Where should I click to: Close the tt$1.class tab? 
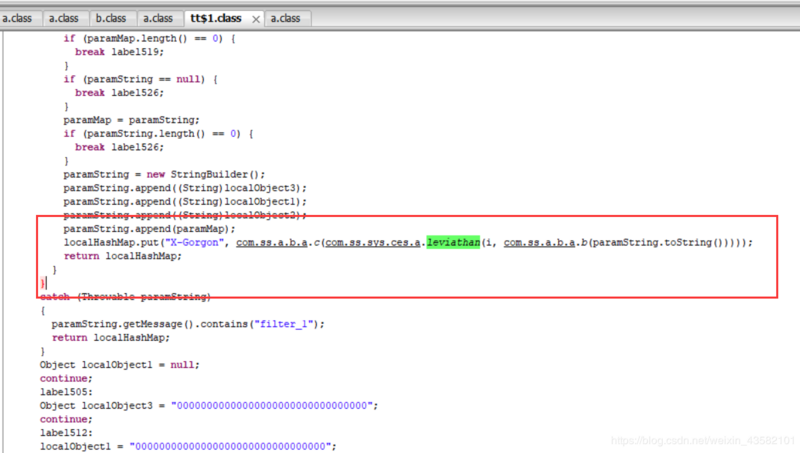256,19
